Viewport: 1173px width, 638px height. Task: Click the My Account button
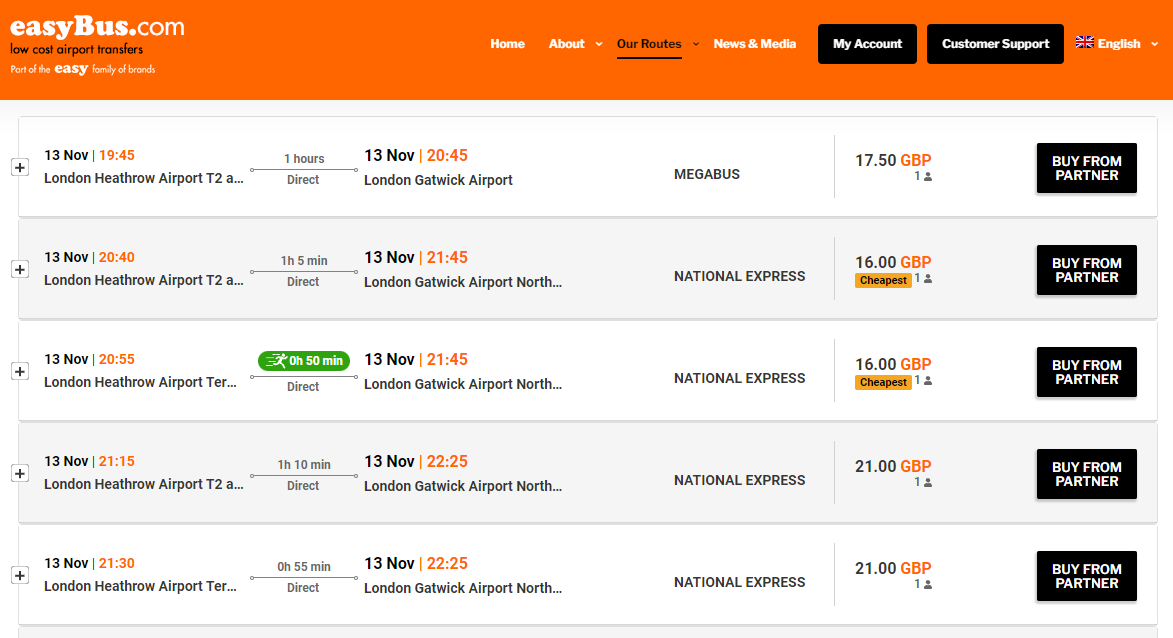click(867, 43)
